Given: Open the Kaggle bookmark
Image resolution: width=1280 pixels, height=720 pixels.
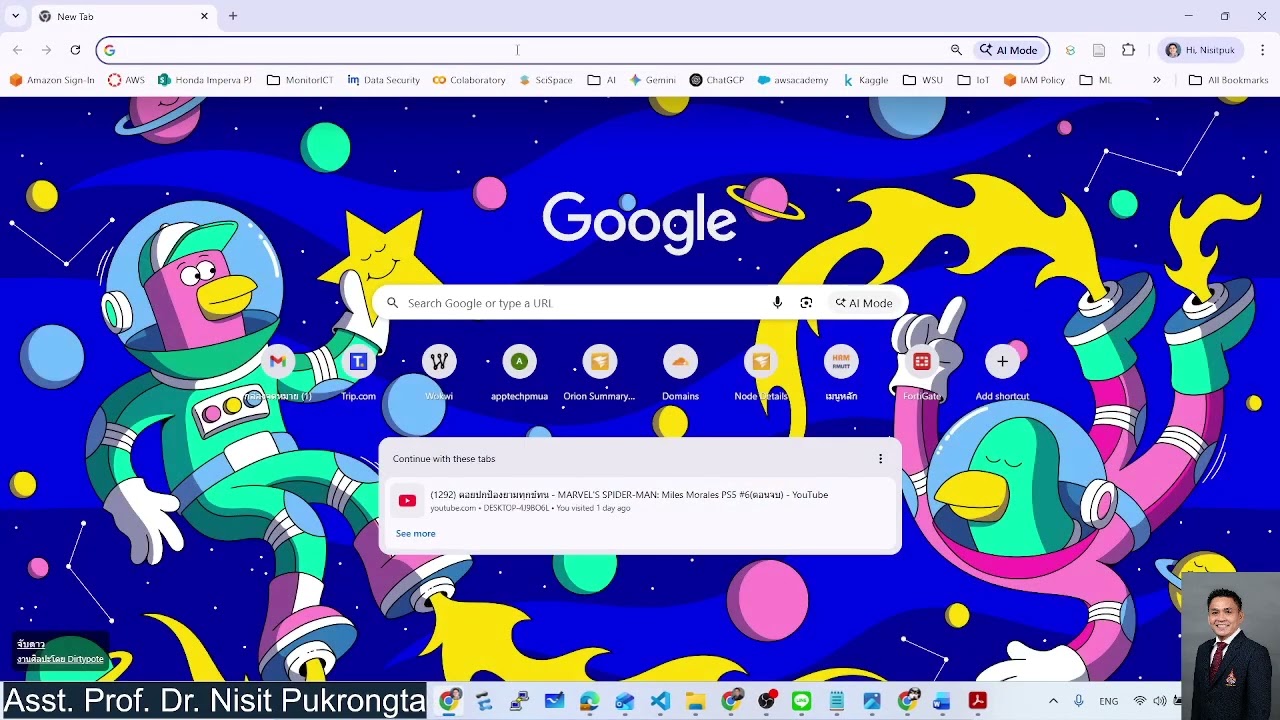Looking at the screenshot, I should pos(866,80).
